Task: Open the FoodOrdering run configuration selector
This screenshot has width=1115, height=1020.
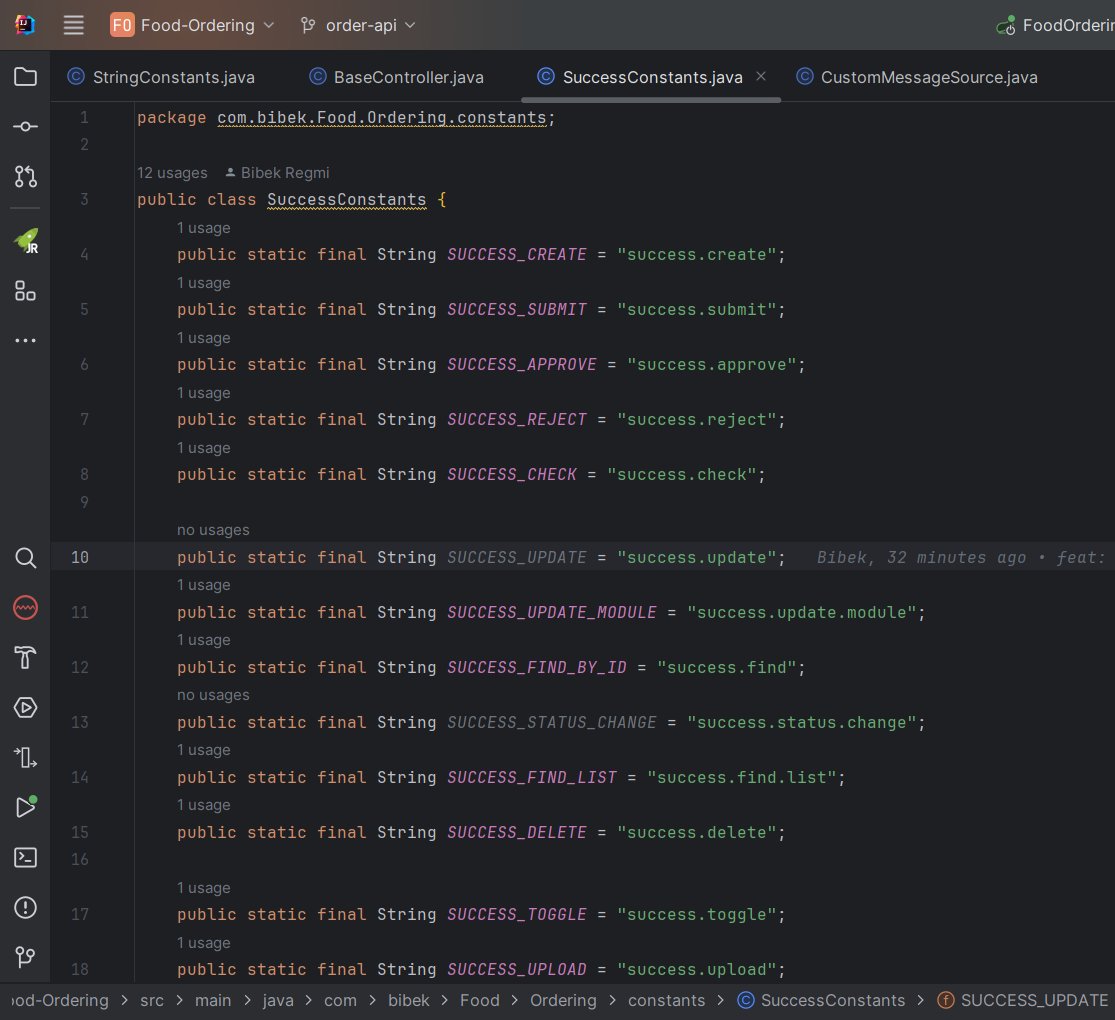Action: (1055, 26)
